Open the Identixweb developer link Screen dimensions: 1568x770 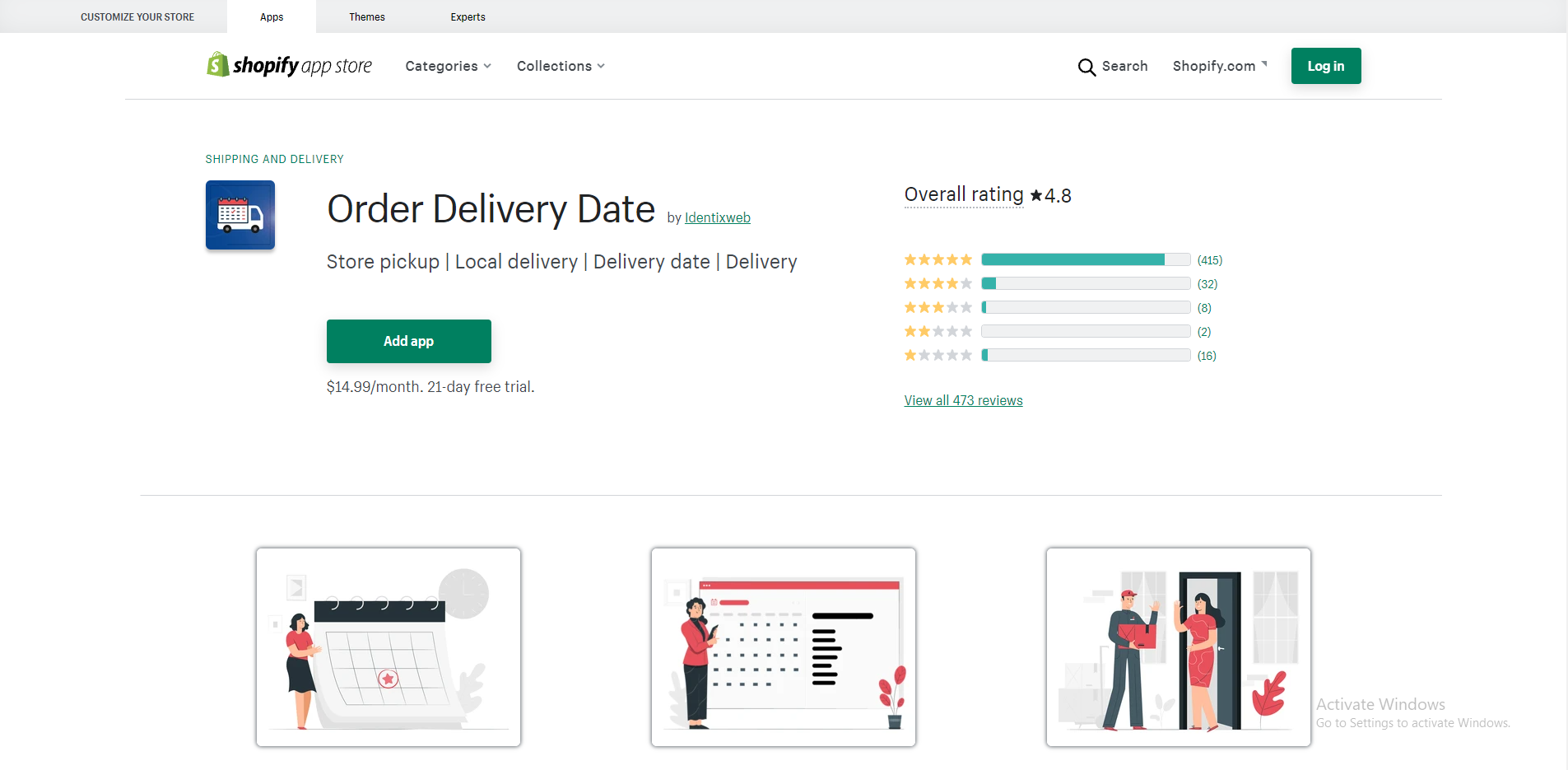(717, 217)
